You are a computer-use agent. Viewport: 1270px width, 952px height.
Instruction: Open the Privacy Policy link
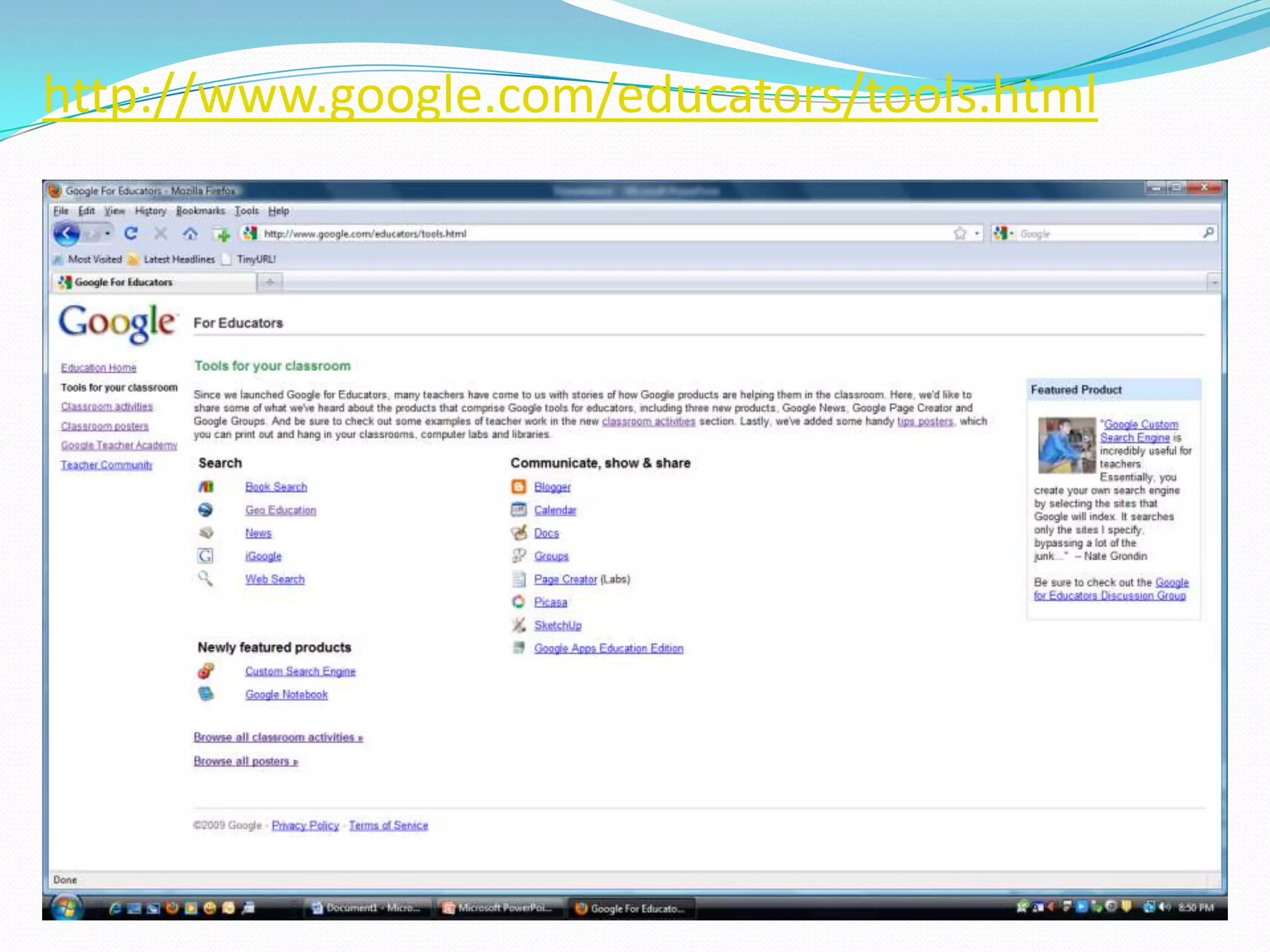point(305,826)
